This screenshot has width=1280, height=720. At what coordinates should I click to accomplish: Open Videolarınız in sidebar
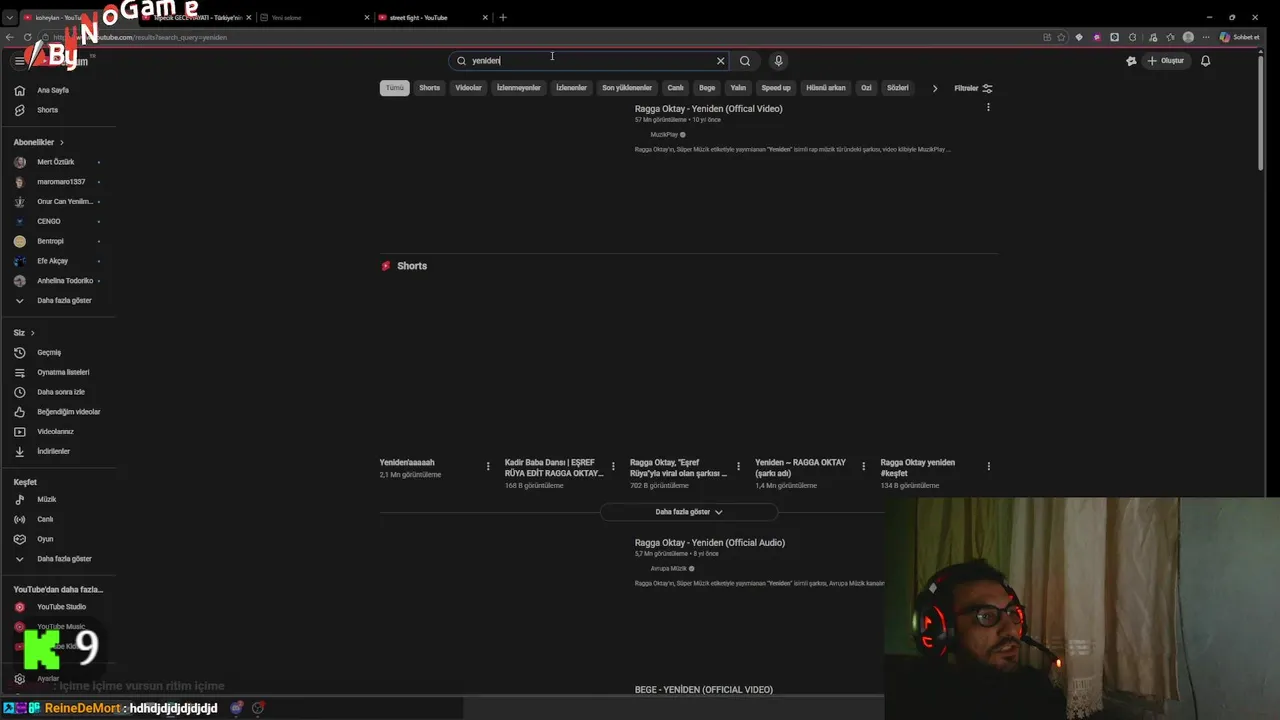click(x=58, y=432)
